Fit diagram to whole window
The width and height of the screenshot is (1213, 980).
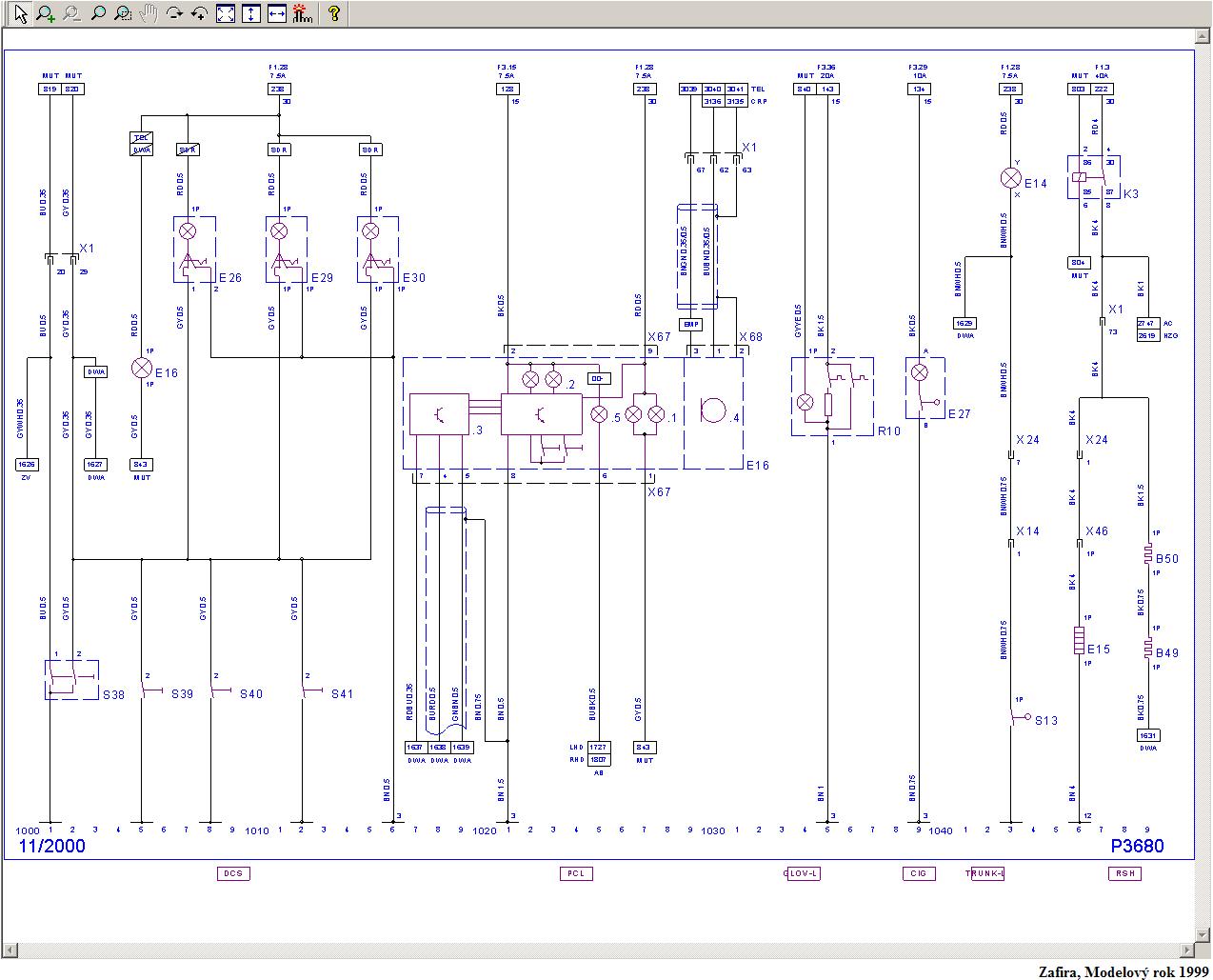pos(226,13)
